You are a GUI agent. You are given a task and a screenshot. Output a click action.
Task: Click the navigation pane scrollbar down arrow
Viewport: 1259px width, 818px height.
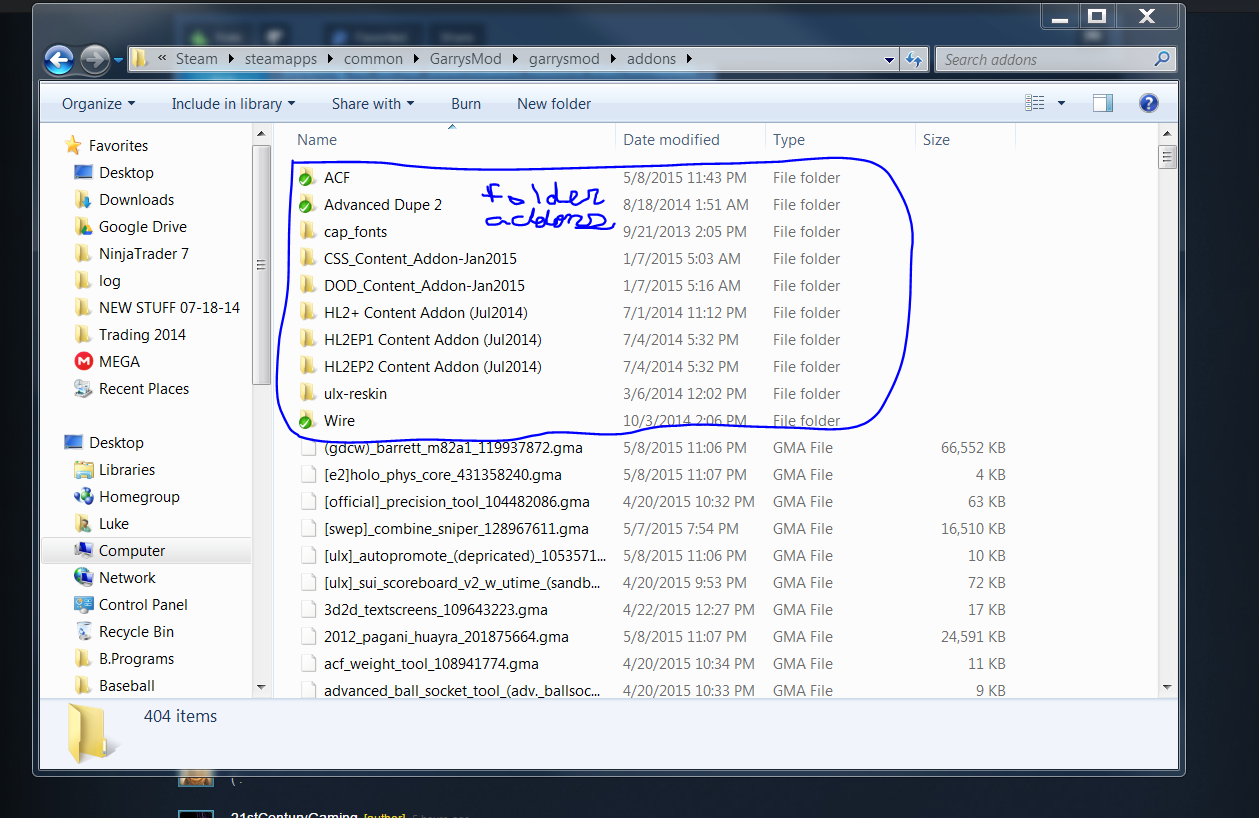point(262,688)
